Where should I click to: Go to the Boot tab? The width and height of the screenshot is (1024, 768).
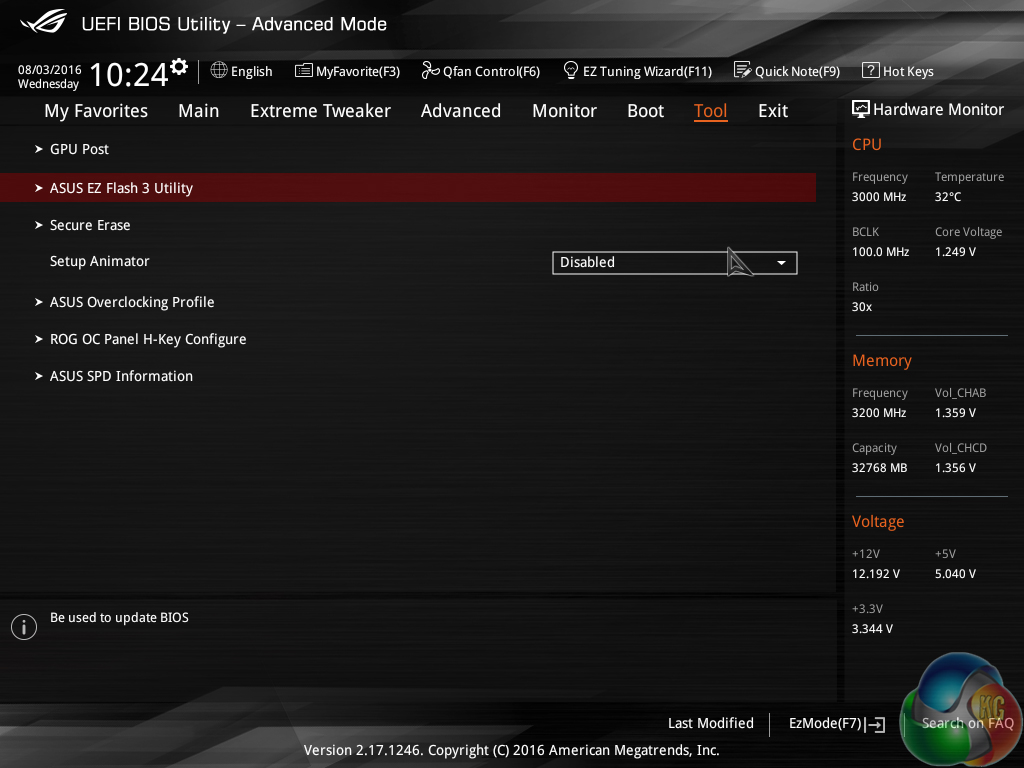coord(645,111)
